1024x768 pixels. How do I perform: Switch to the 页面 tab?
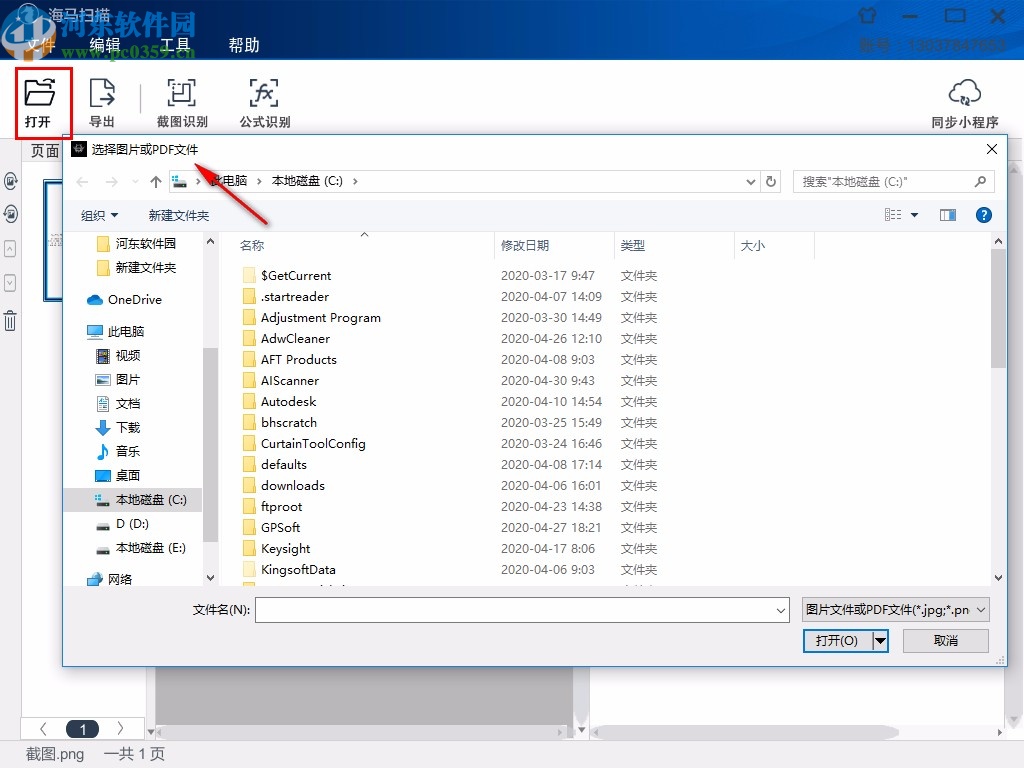coord(44,151)
